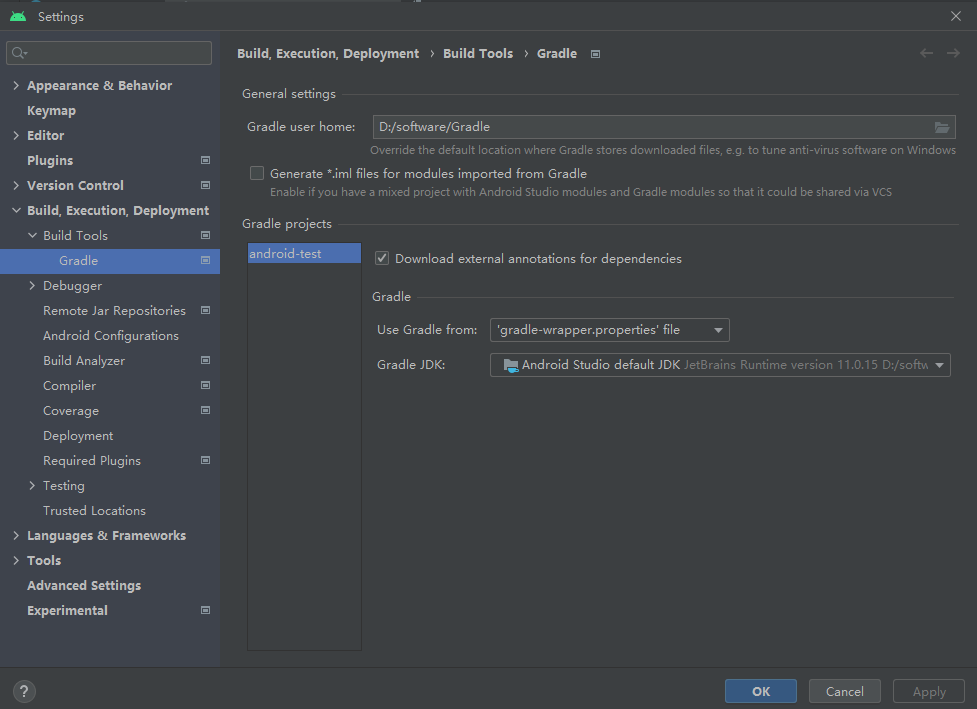This screenshot has height=709, width=977.
Task: Click the back navigation arrow
Action: [x=927, y=53]
